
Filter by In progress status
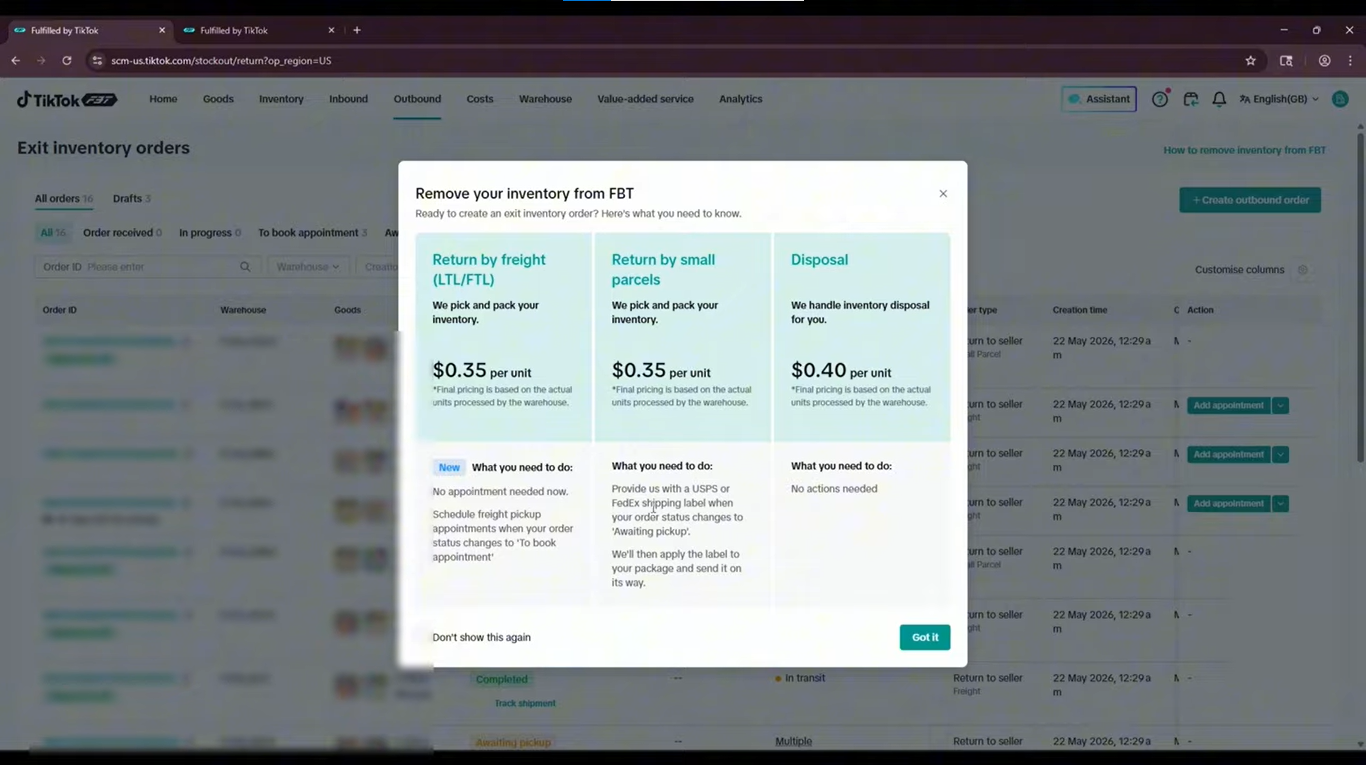coord(210,233)
